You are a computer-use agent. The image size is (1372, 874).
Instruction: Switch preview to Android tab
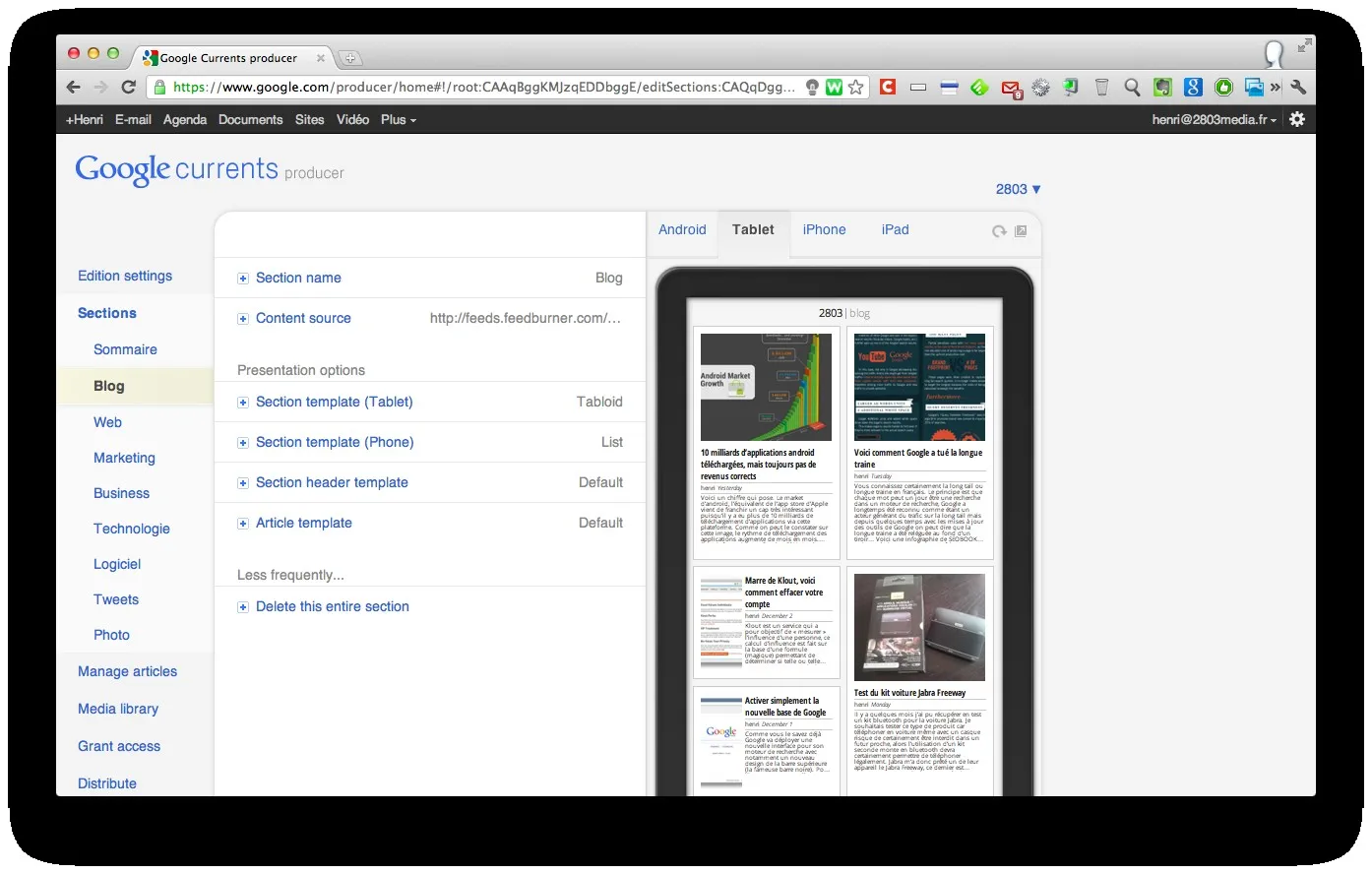(682, 229)
